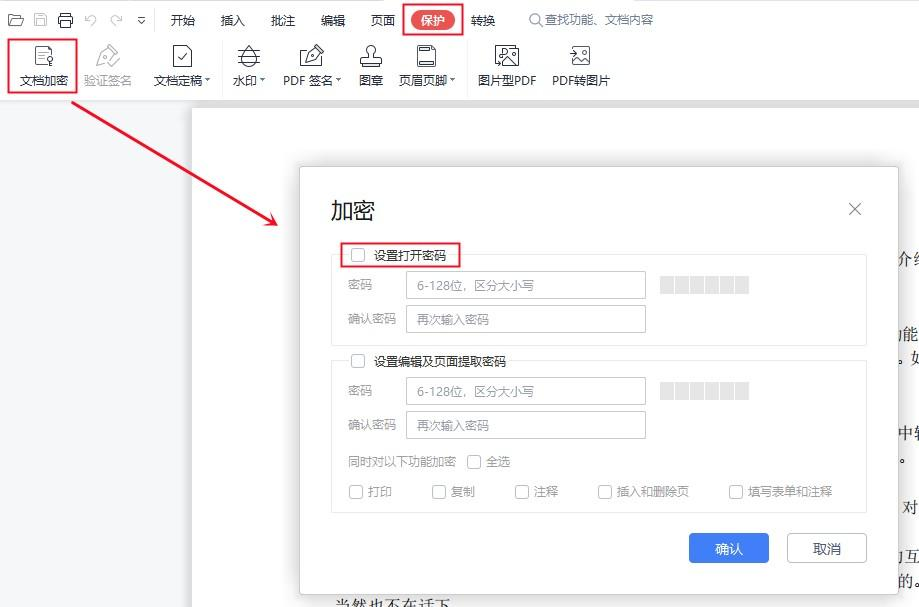919x607 pixels.
Task: Tick the 全选 select-all checkbox
Action: [x=474, y=462]
